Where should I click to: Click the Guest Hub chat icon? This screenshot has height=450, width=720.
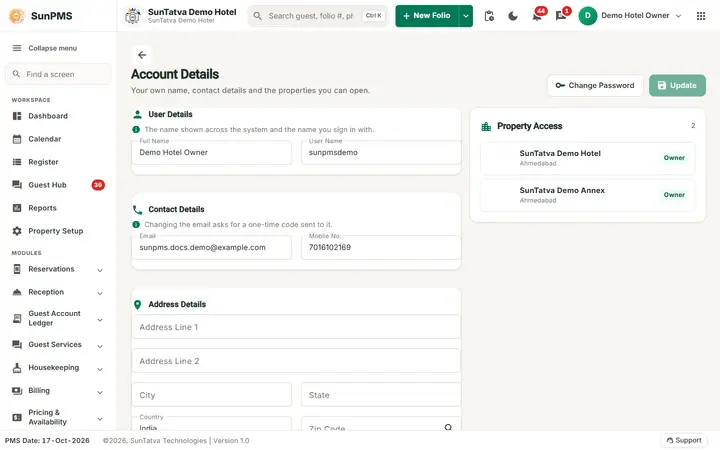(17, 185)
